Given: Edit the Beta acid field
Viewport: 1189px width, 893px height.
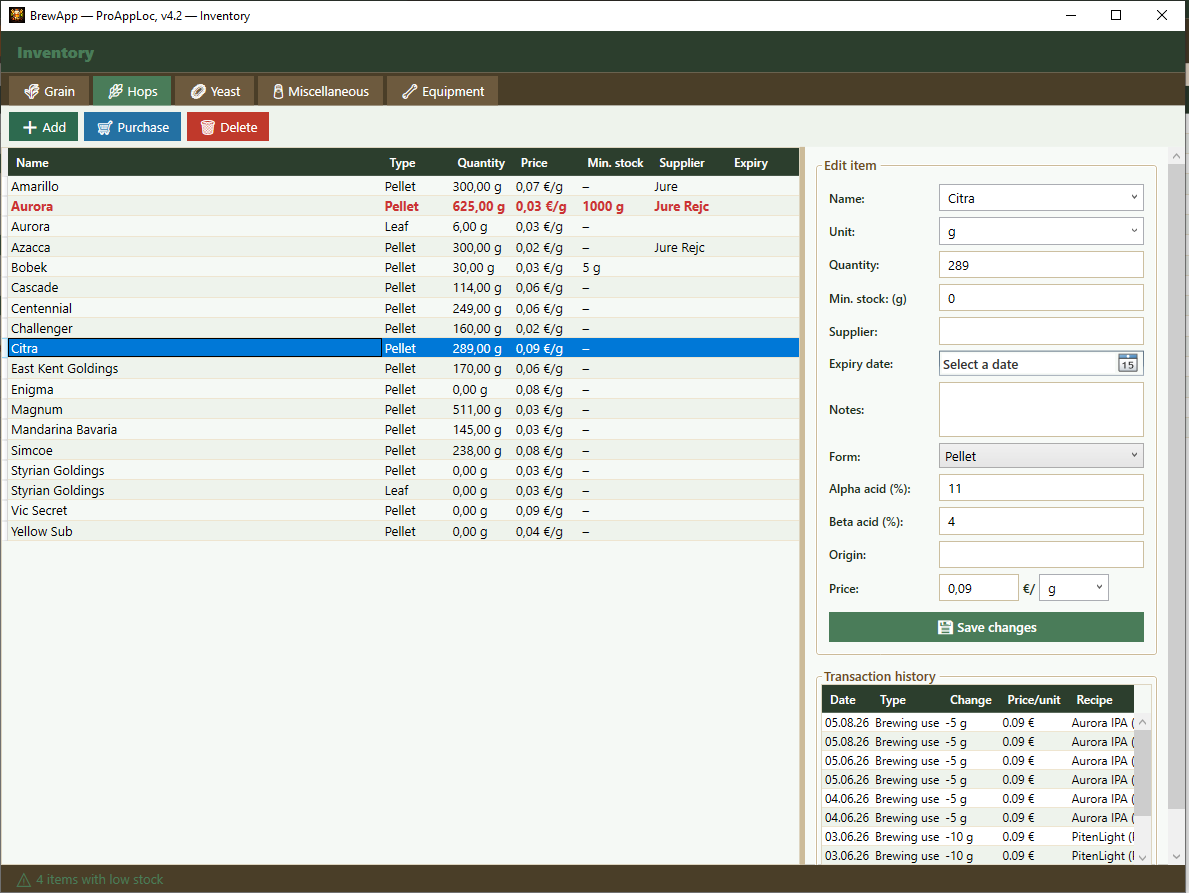Looking at the screenshot, I should (x=1040, y=522).
